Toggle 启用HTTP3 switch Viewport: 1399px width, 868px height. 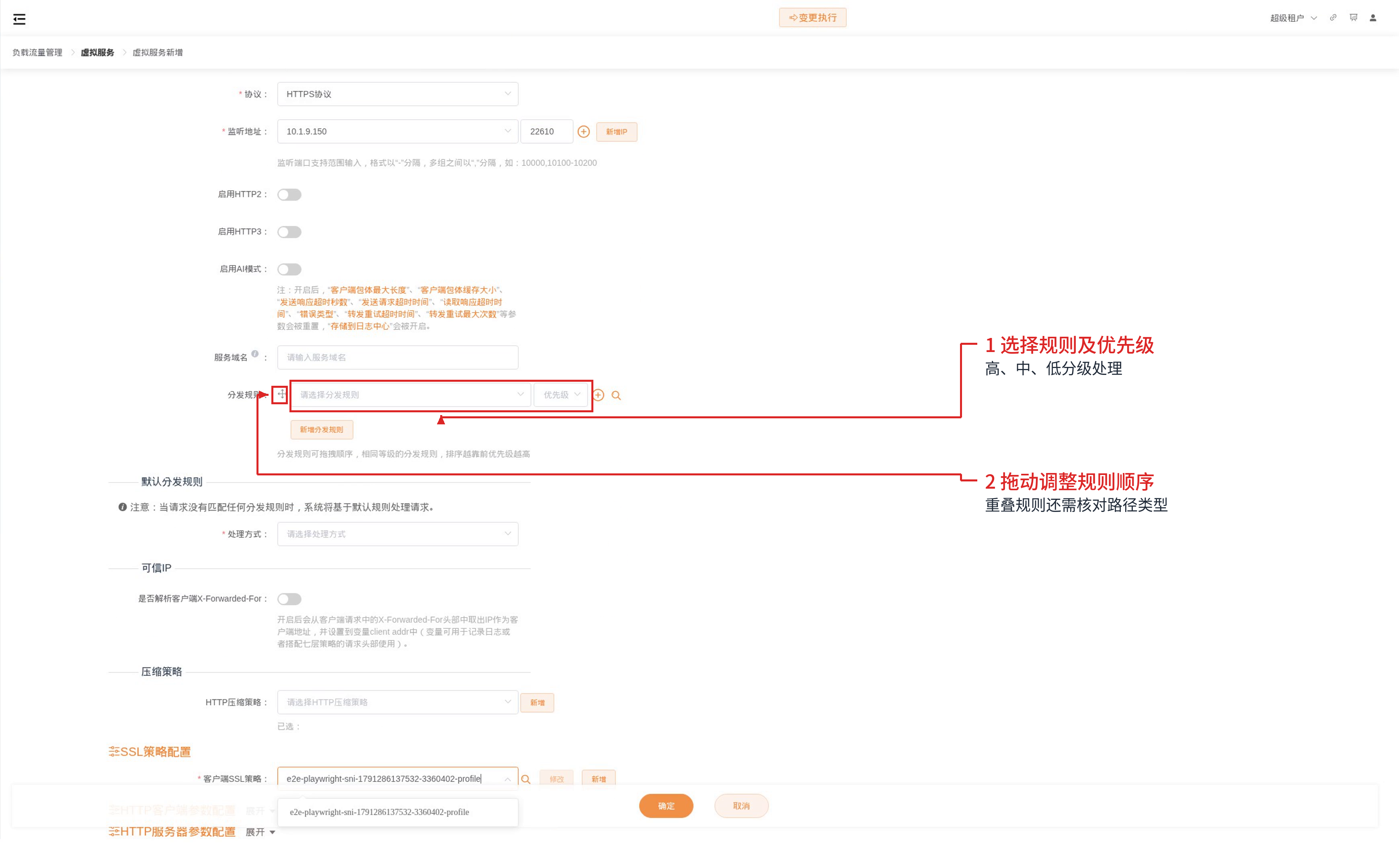(289, 232)
